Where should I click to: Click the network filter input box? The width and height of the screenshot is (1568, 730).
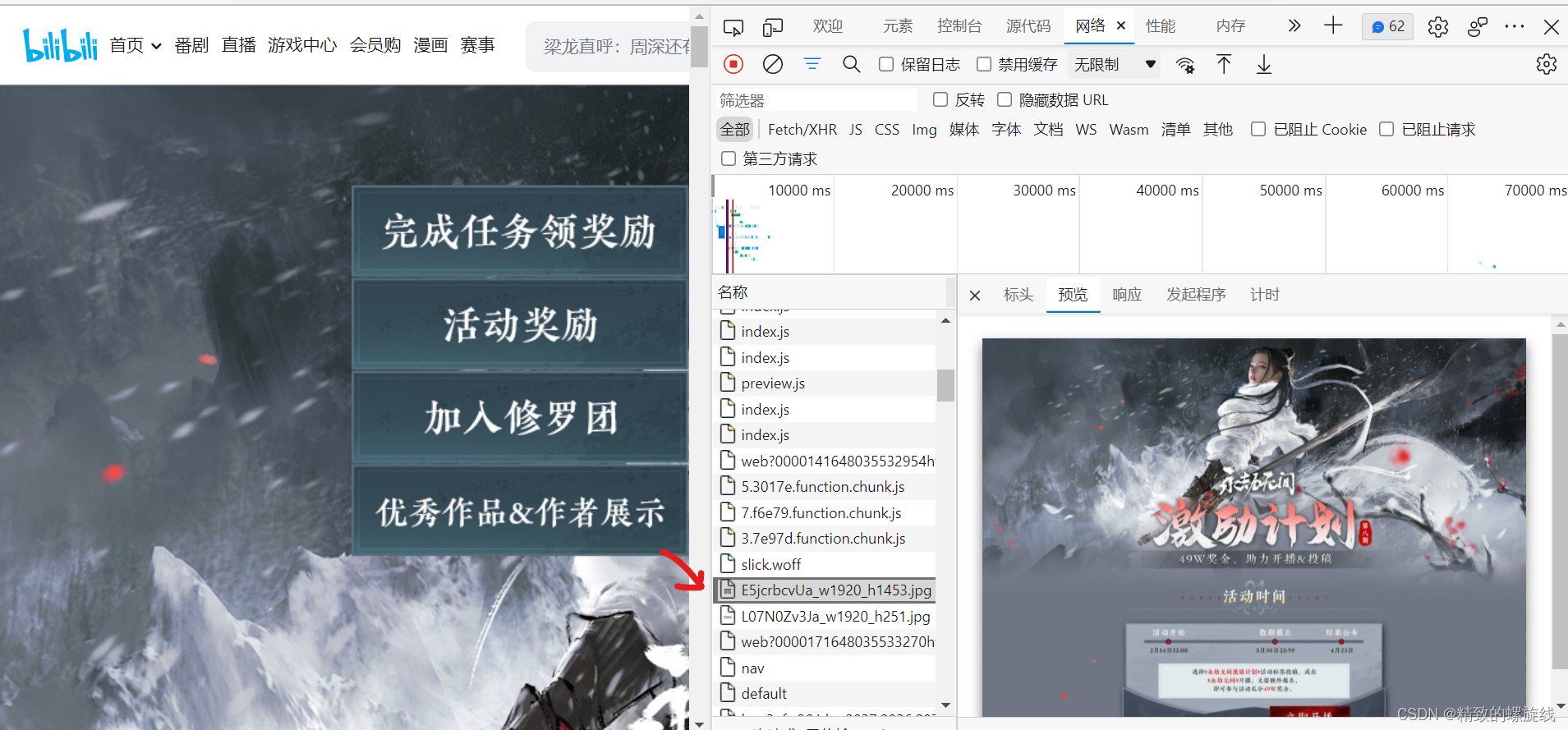(x=816, y=100)
